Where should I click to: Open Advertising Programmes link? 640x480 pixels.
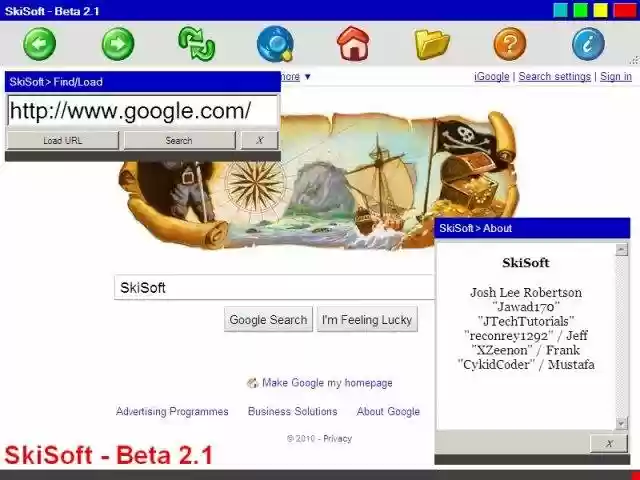pyautogui.click(x=172, y=411)
